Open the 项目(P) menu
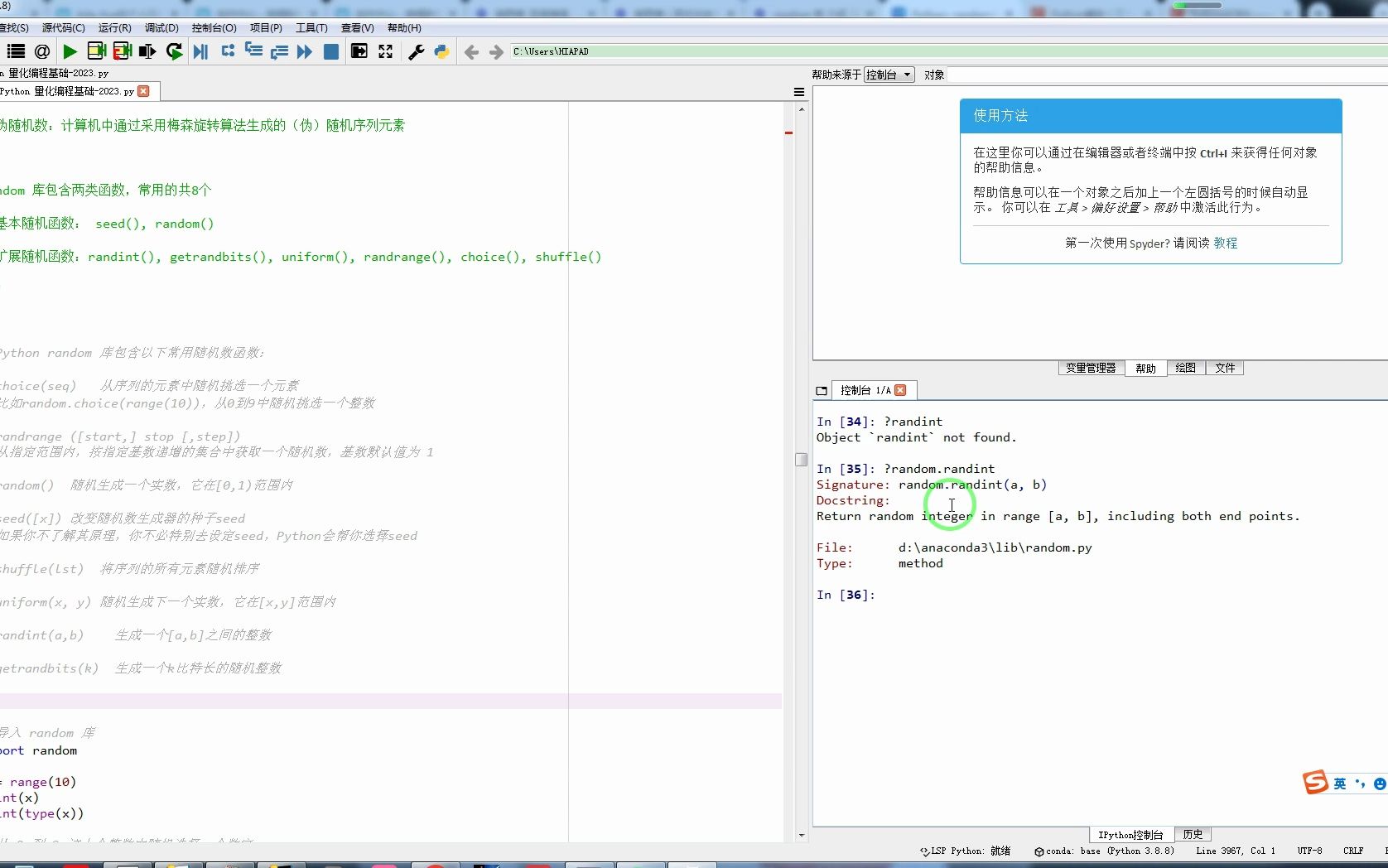 [x=266, y=28]
